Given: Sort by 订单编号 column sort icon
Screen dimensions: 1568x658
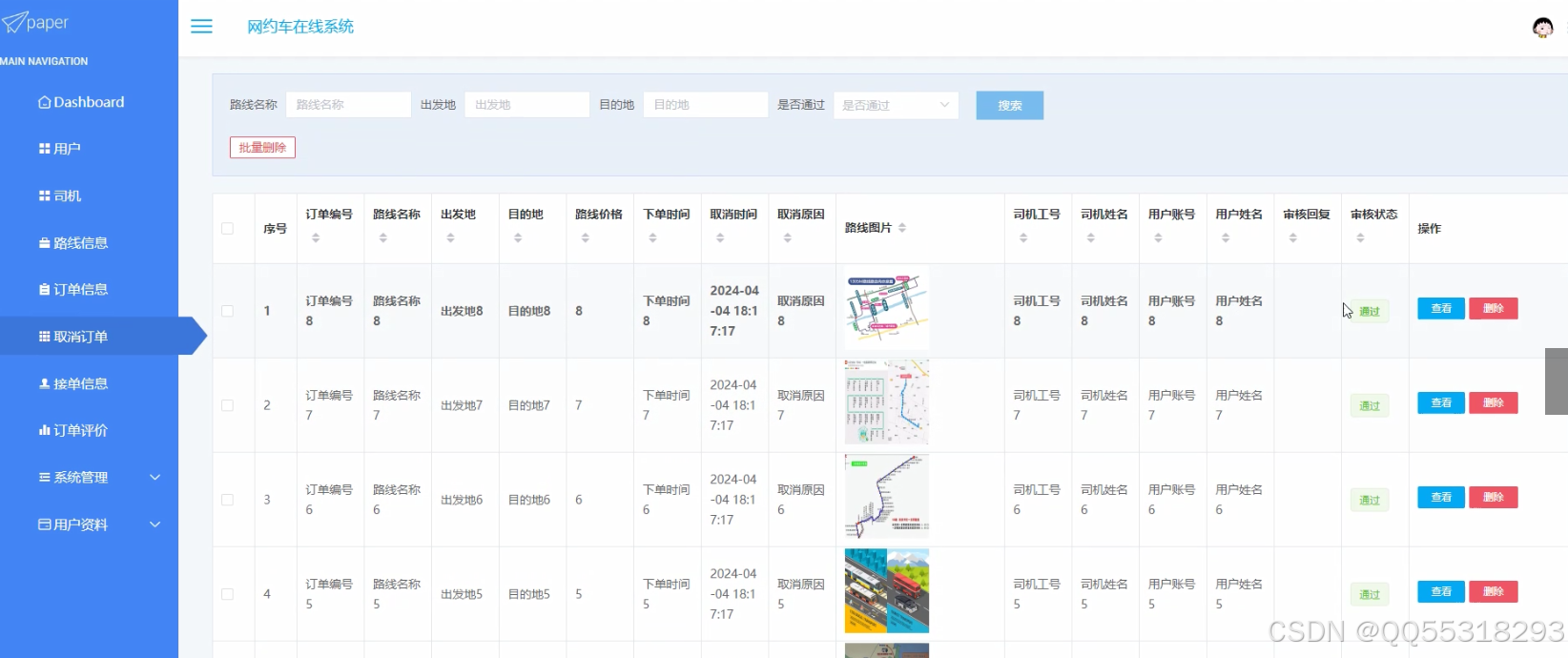Looking at the screenshot, I should coord(316,238).
